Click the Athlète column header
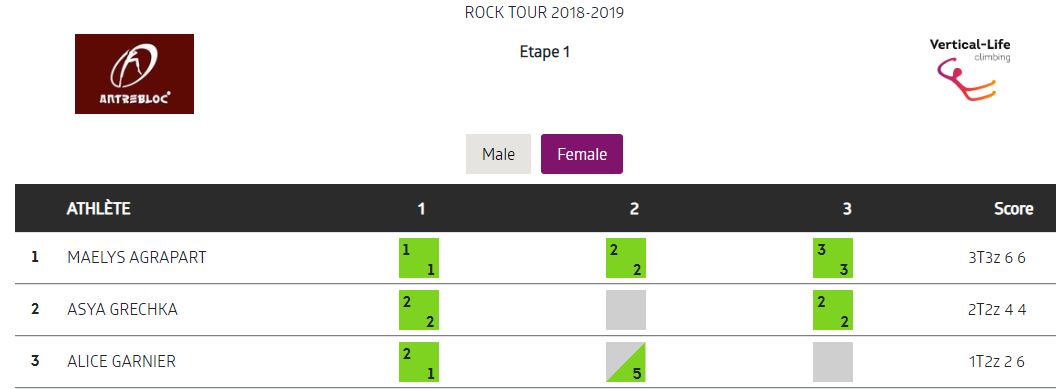The image size is (1056, 389). coord(98,208)
